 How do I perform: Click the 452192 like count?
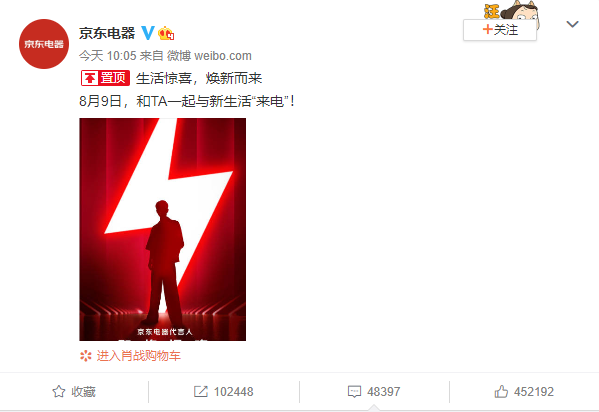click(534, 391)
